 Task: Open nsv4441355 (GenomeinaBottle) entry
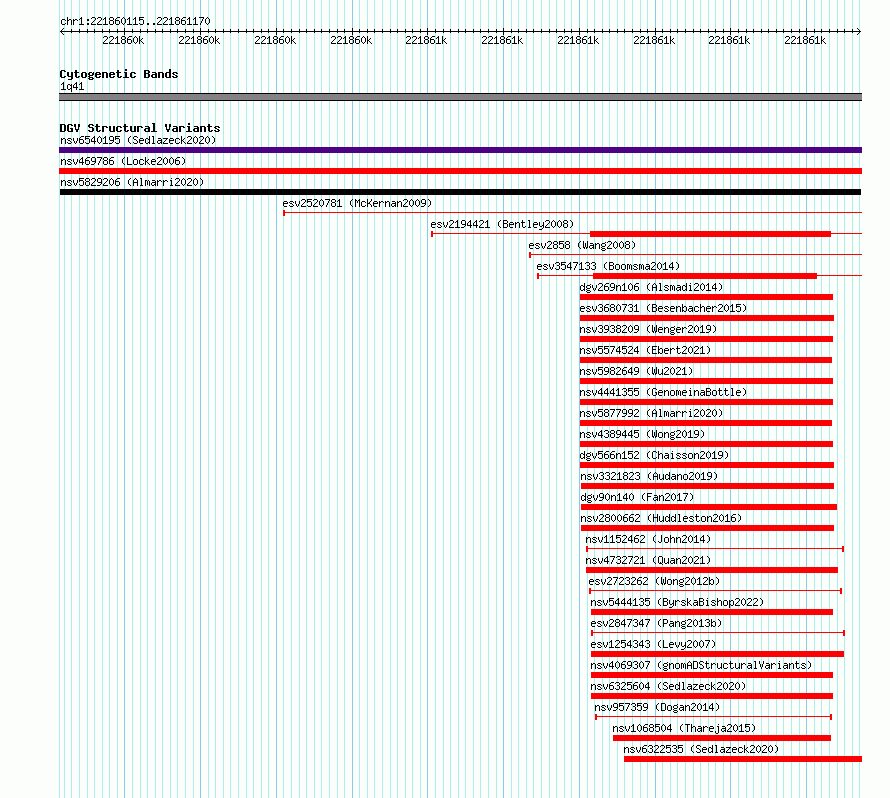663,392
